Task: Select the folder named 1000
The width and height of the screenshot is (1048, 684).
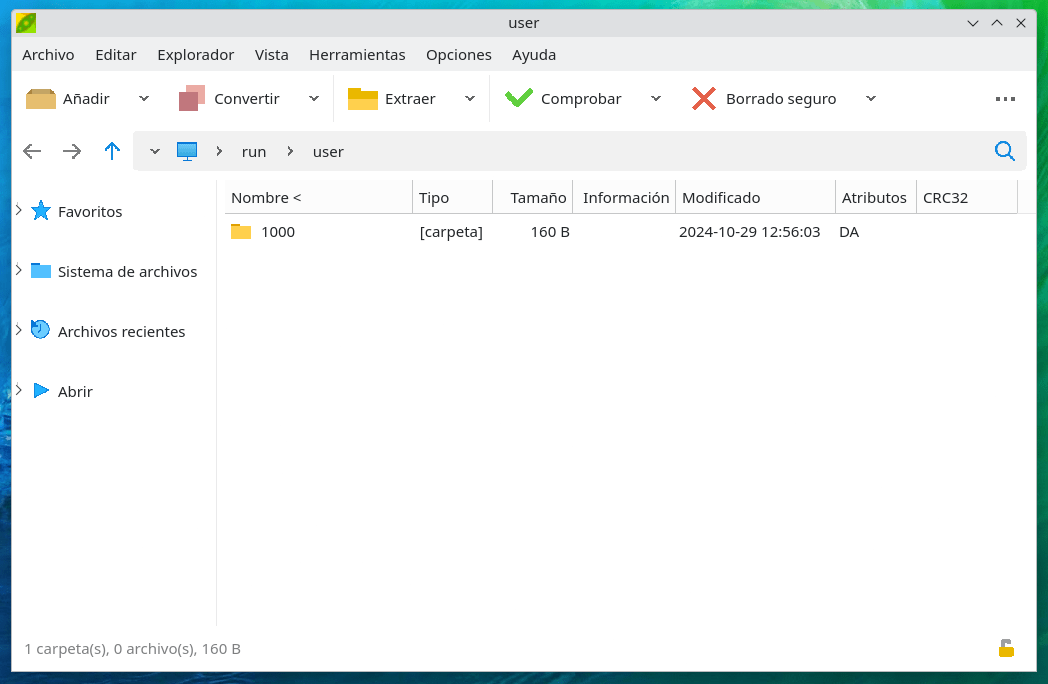Action: pyautogui.click(x=277, y=232)
